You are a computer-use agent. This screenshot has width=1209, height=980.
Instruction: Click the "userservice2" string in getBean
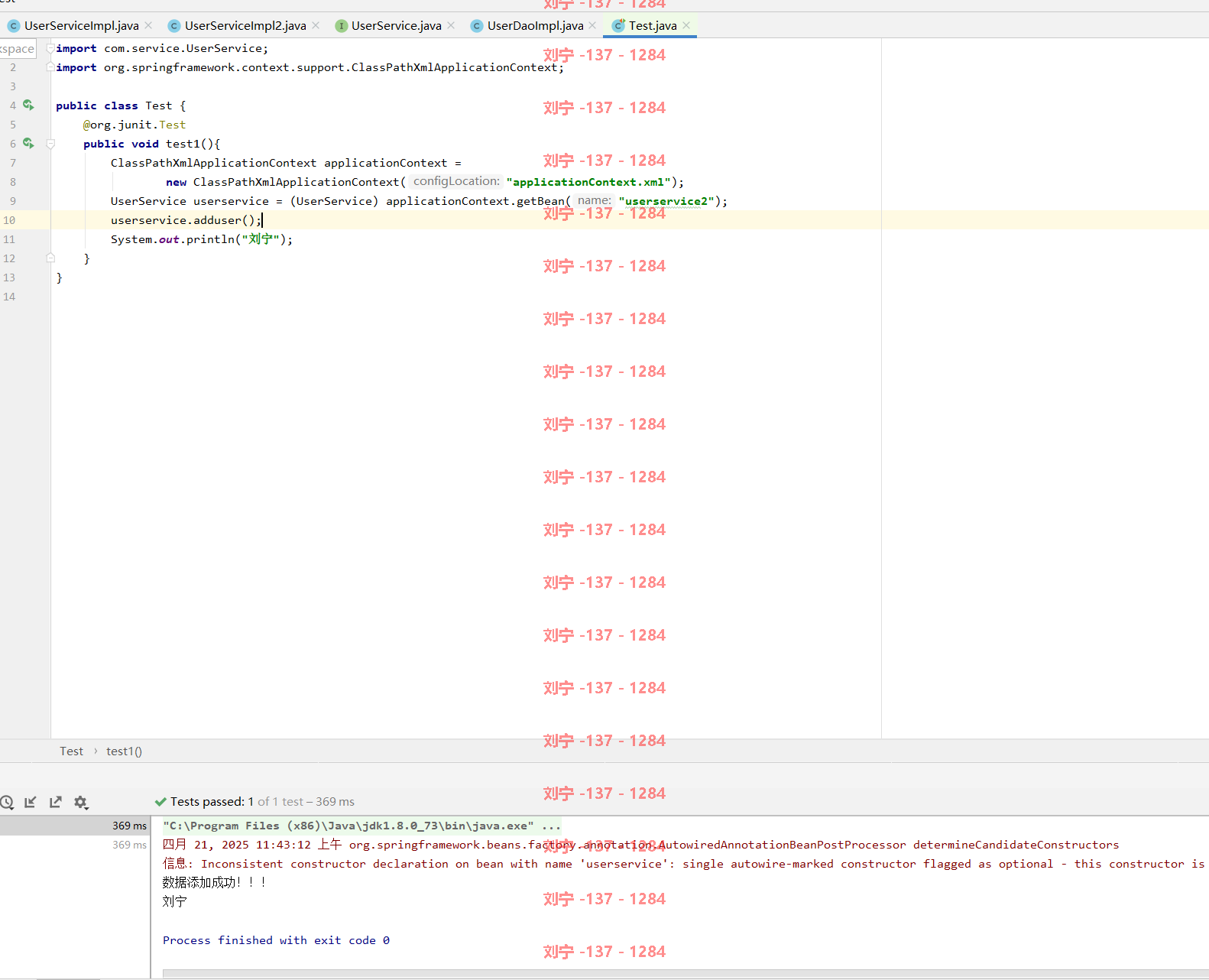click(x=666, y=201)
